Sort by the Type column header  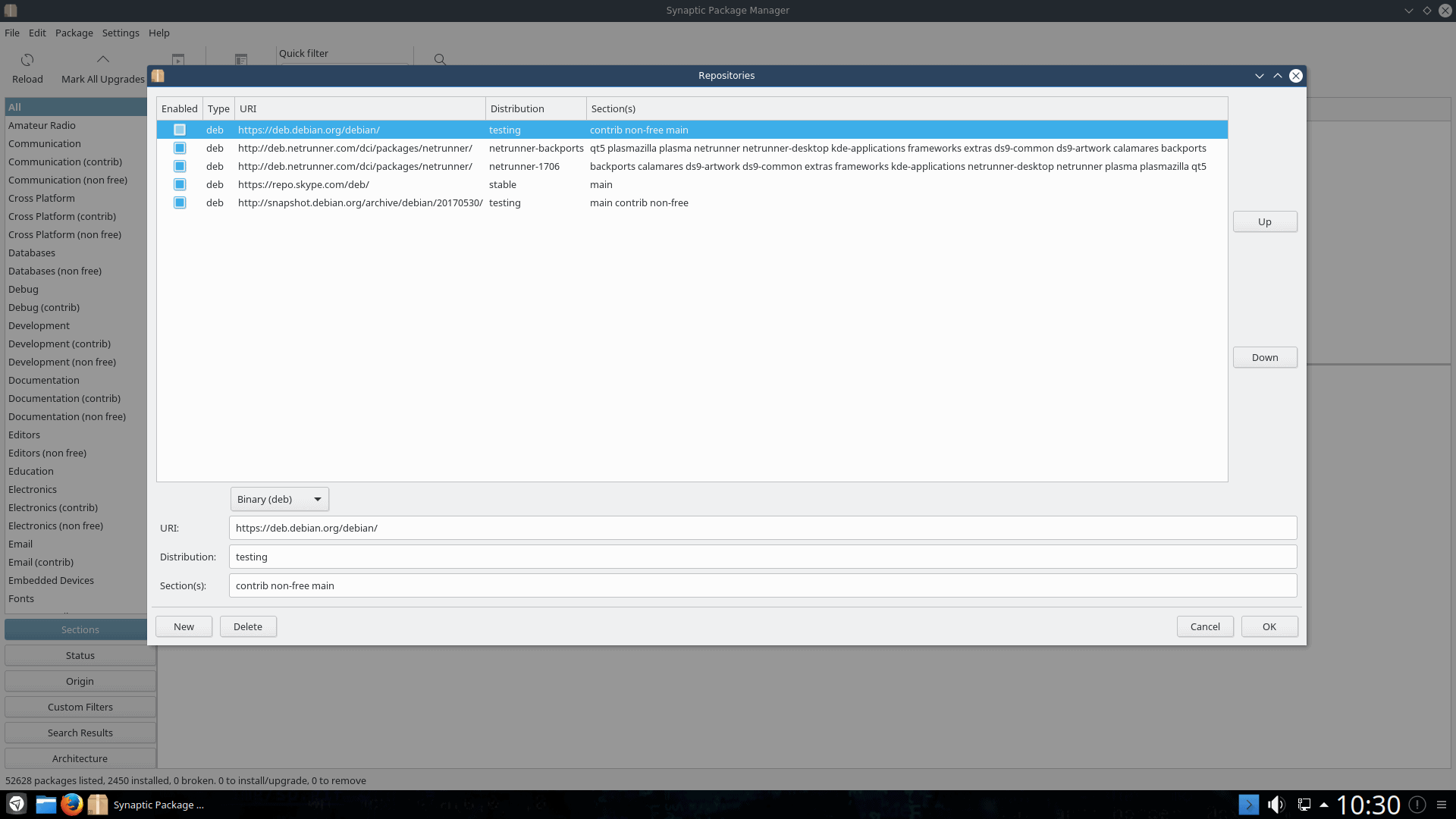pos(218,108)
